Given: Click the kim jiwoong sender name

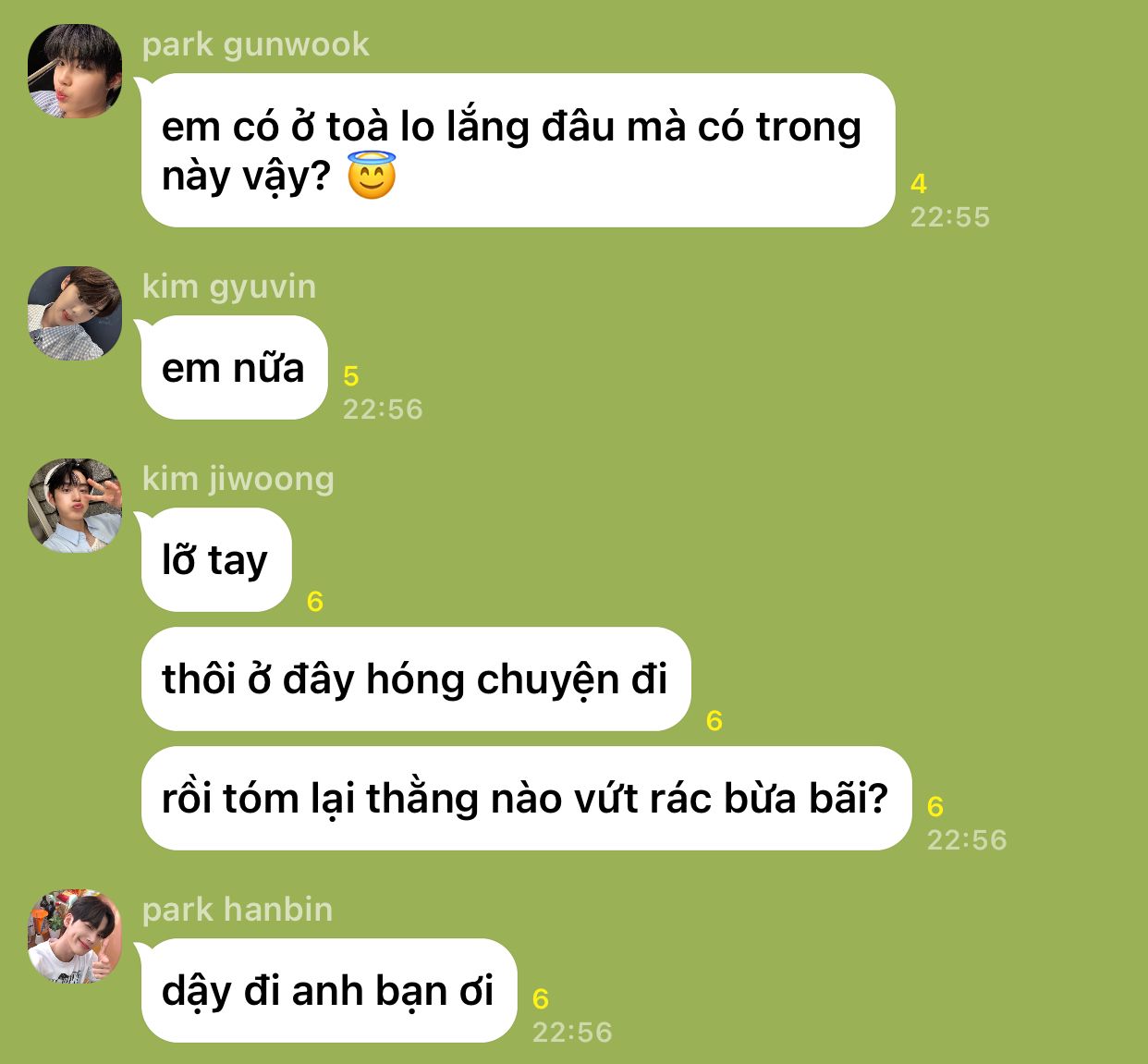Looking at the screenshot, I should click(x=238, y=479).
